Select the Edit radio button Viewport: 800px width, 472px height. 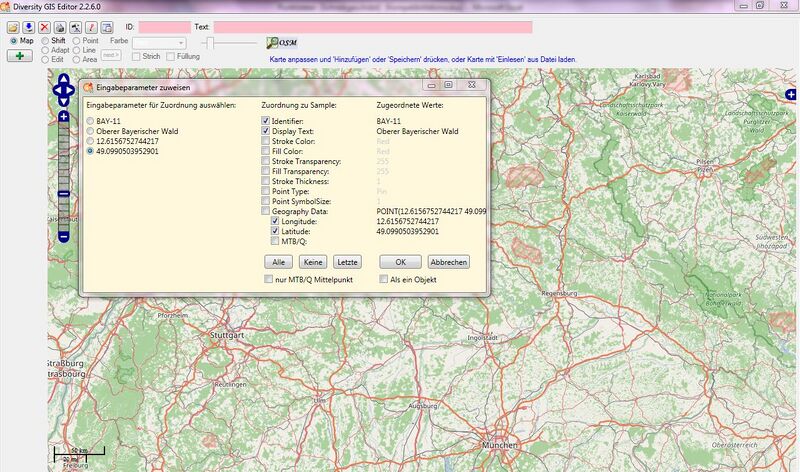pyautogui.click(x=45, y=59)
